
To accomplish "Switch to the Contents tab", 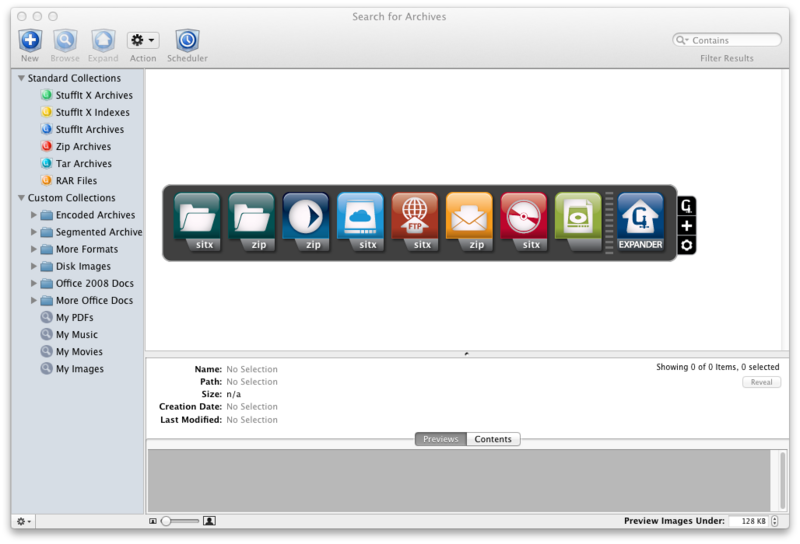I will 493,439.
